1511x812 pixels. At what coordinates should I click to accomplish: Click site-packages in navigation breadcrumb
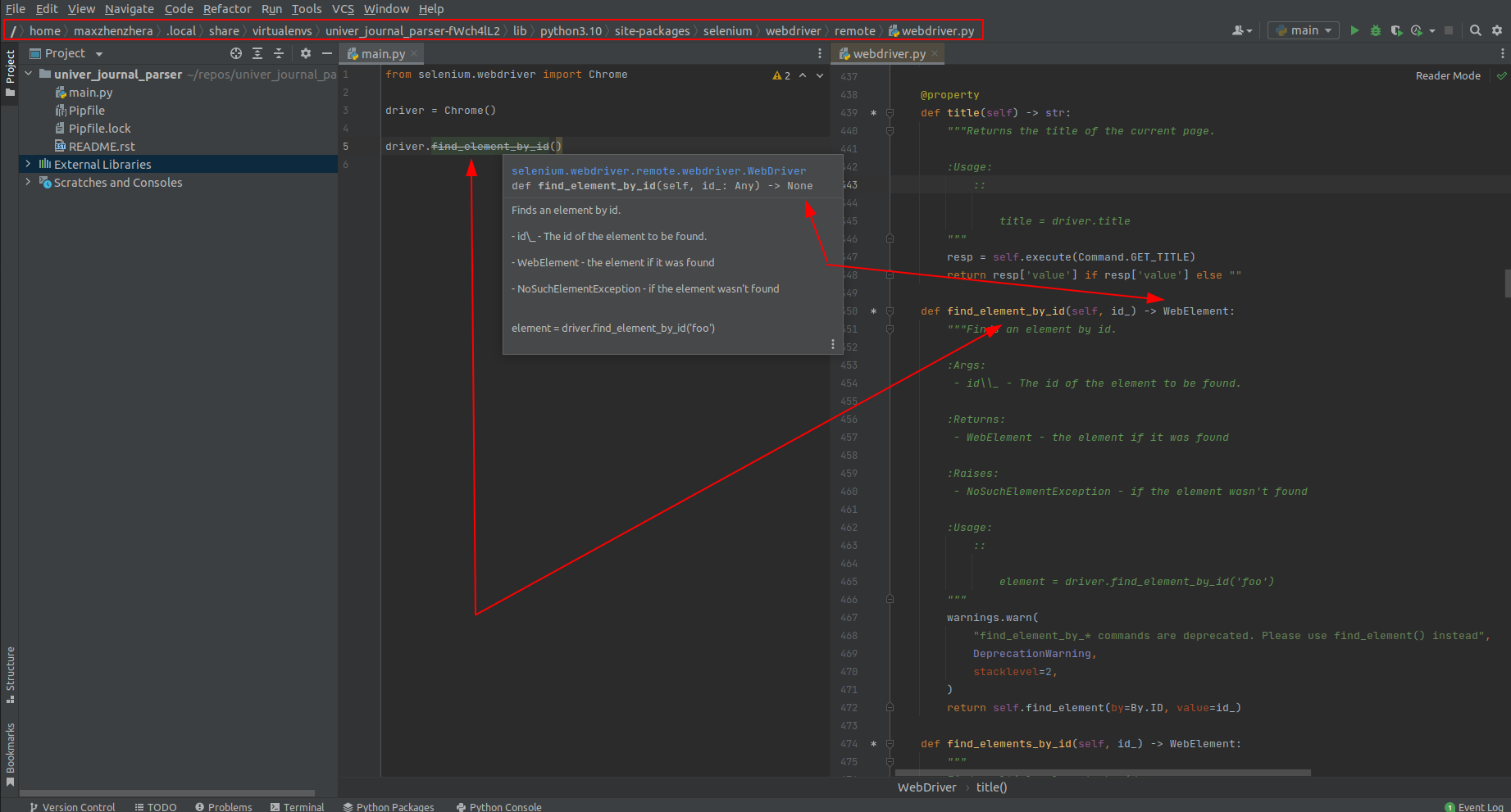(652, 30)
